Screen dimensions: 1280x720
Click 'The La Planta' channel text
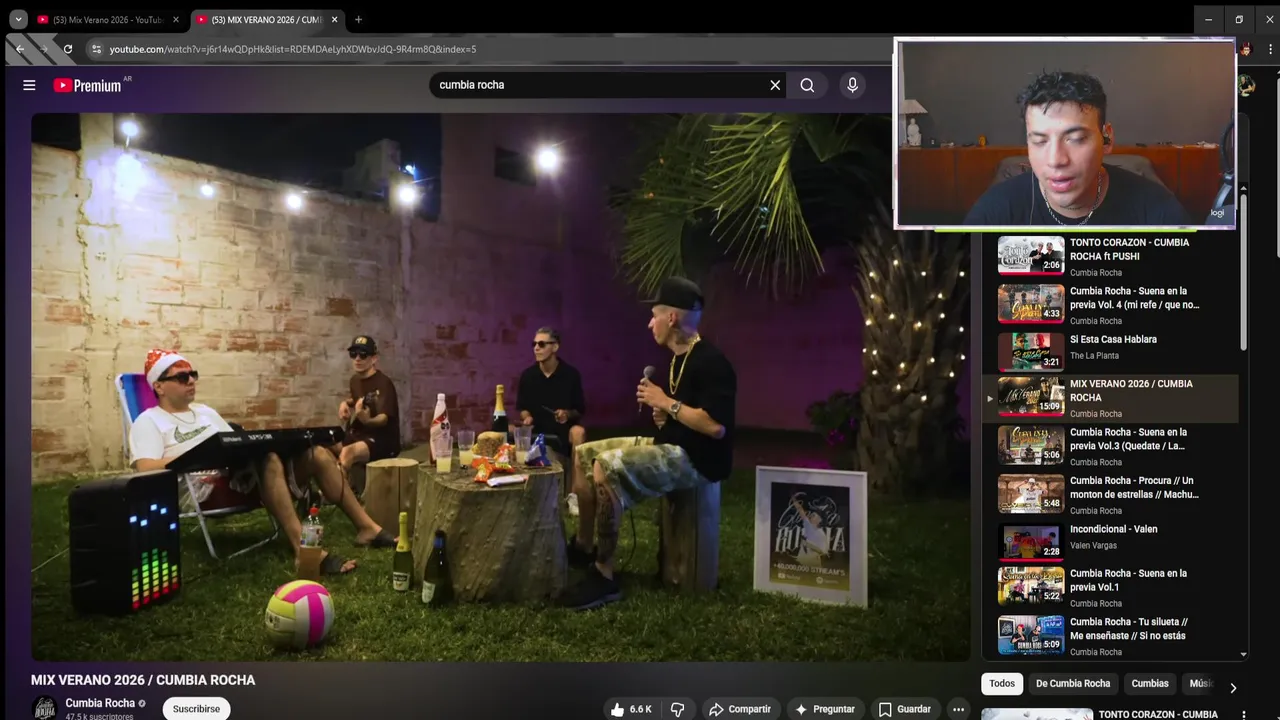pyautogui.click(x=1094, y=356)
